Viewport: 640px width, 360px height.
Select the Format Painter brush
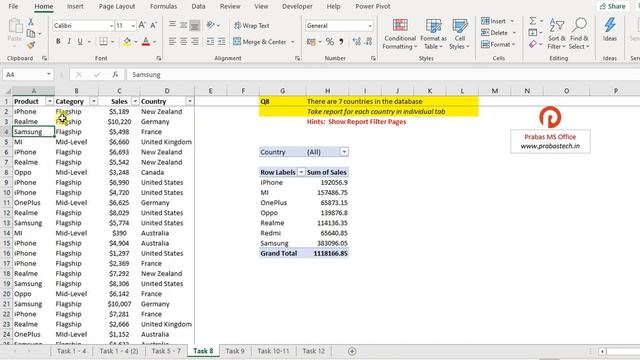31,45
